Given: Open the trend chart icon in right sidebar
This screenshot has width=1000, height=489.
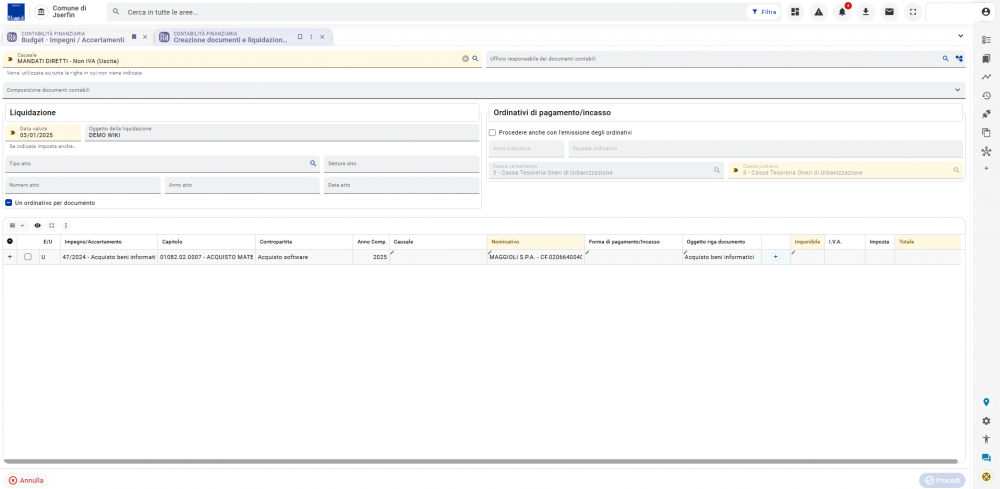Looking at the screenshot, I should click(987, 77).
